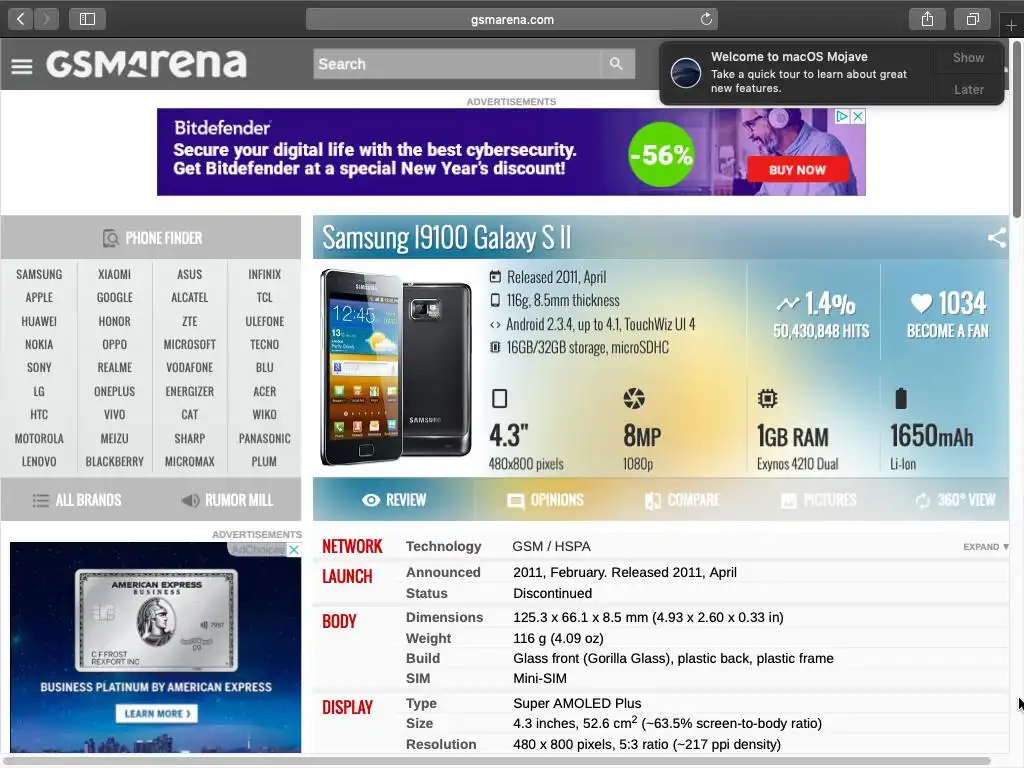Image resolution: width=1024 pixels, height=768 pixels.
Task: Expand the Network spec section
Action: click(985, 547)
